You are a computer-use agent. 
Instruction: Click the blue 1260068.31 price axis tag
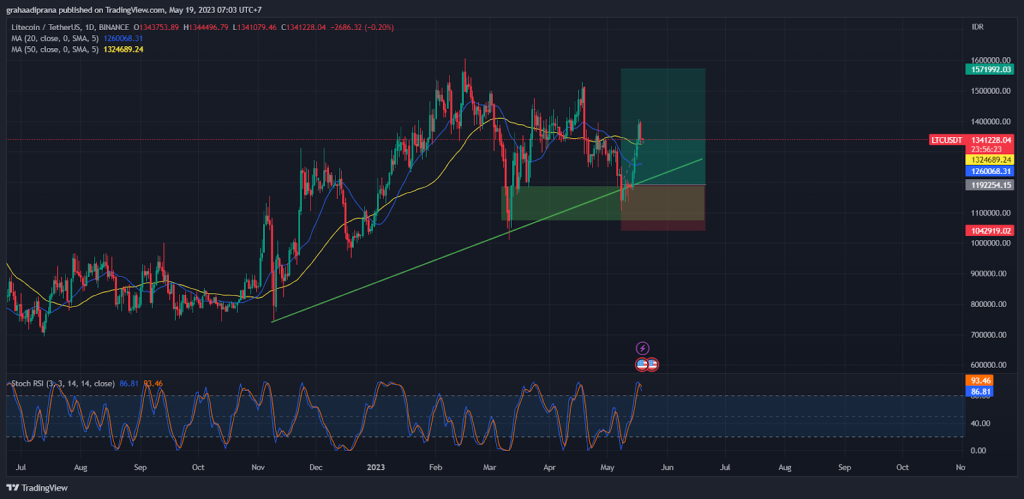coord(989,171)
